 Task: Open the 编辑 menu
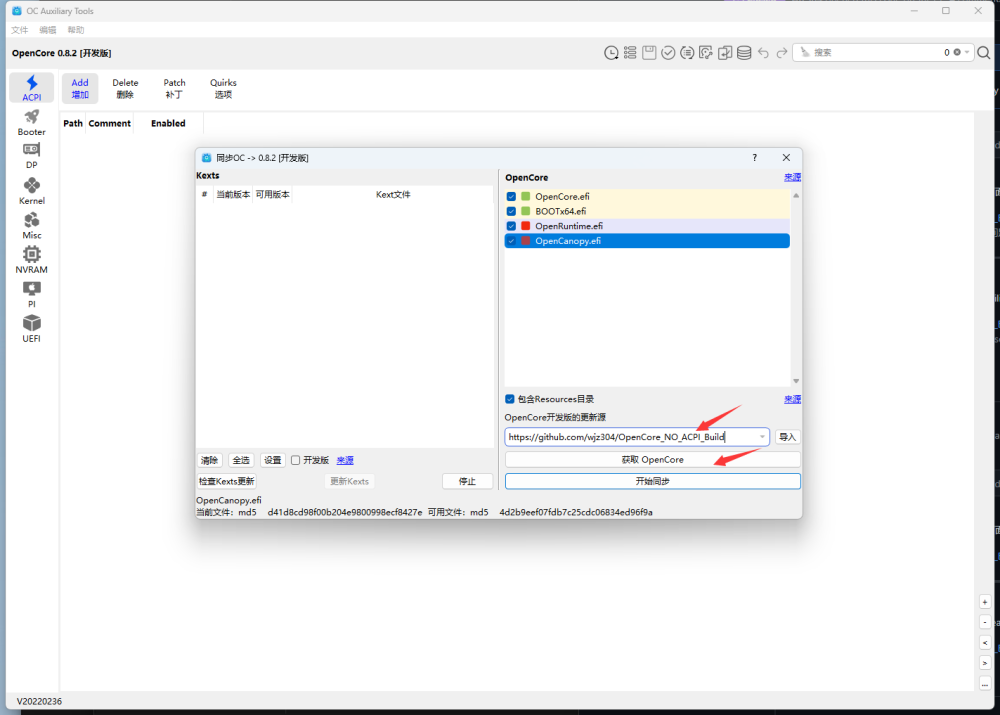[48, 30]
